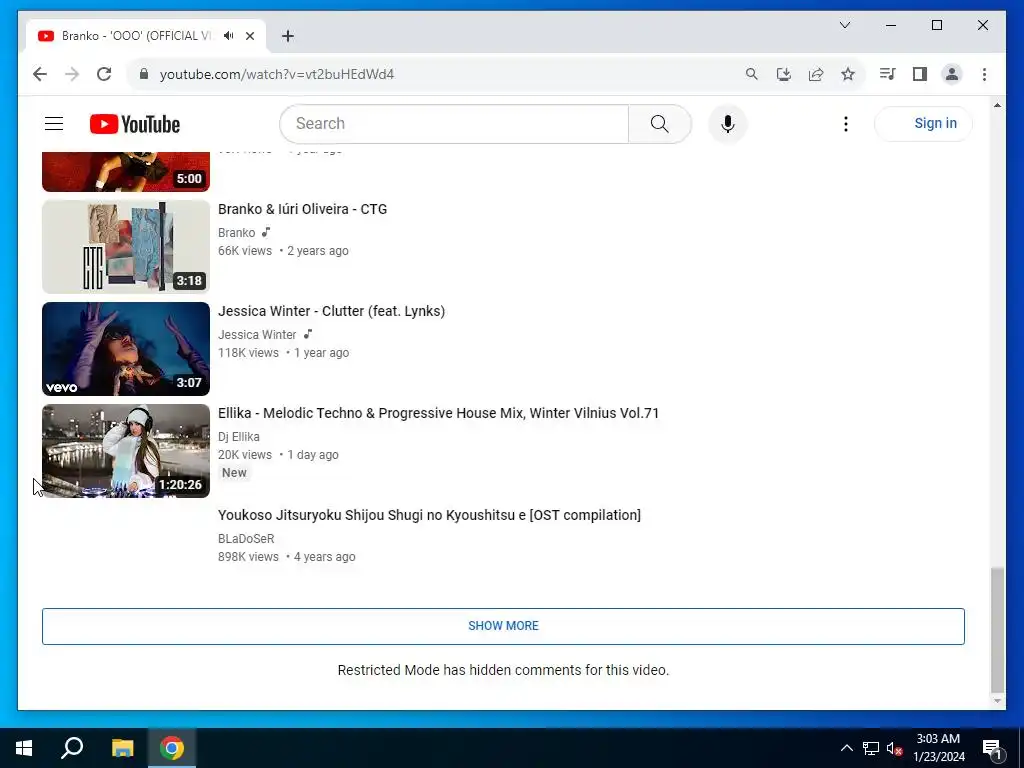Viewport: 1024px width, 768px height.
Task: Focus the YouTube Search input box
Action: pos(454,123)
